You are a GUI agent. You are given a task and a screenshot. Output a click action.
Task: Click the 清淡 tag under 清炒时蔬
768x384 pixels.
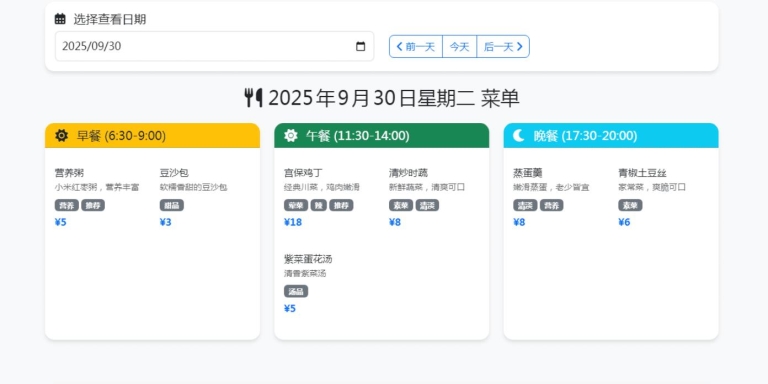427,205
